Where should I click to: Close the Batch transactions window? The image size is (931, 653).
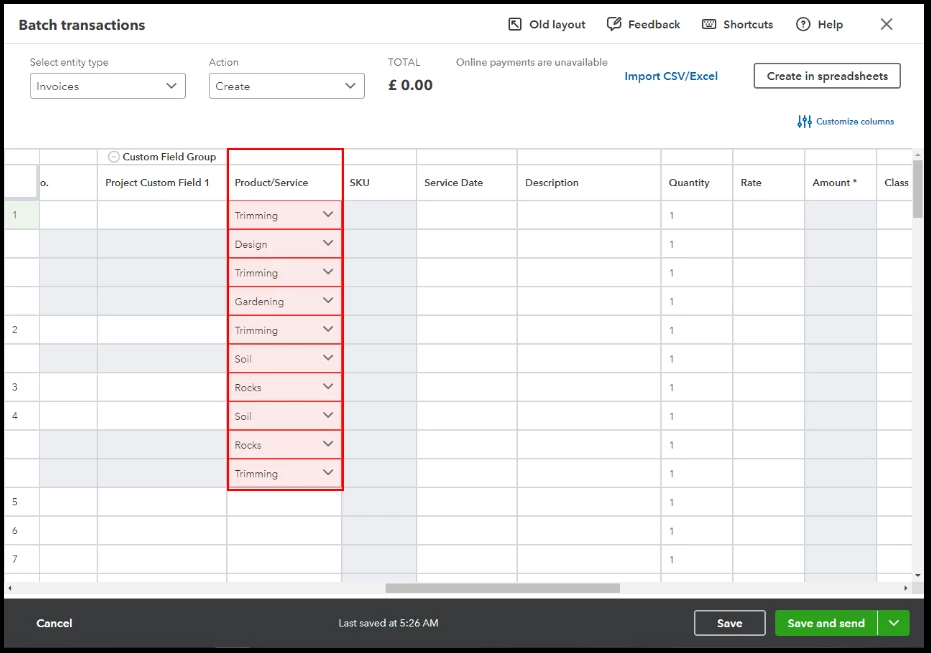[886, 24]
